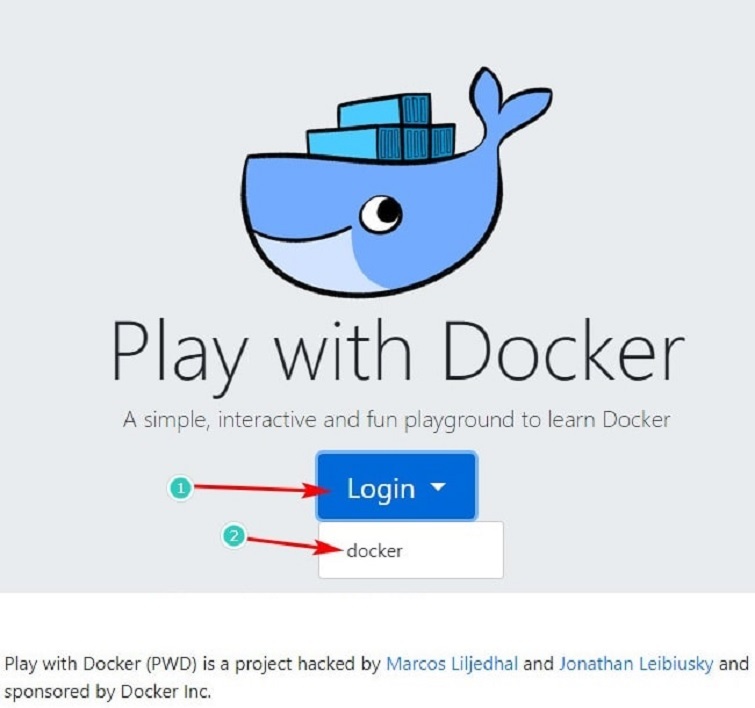Expand the caret on the Login button

coord(438,488)
